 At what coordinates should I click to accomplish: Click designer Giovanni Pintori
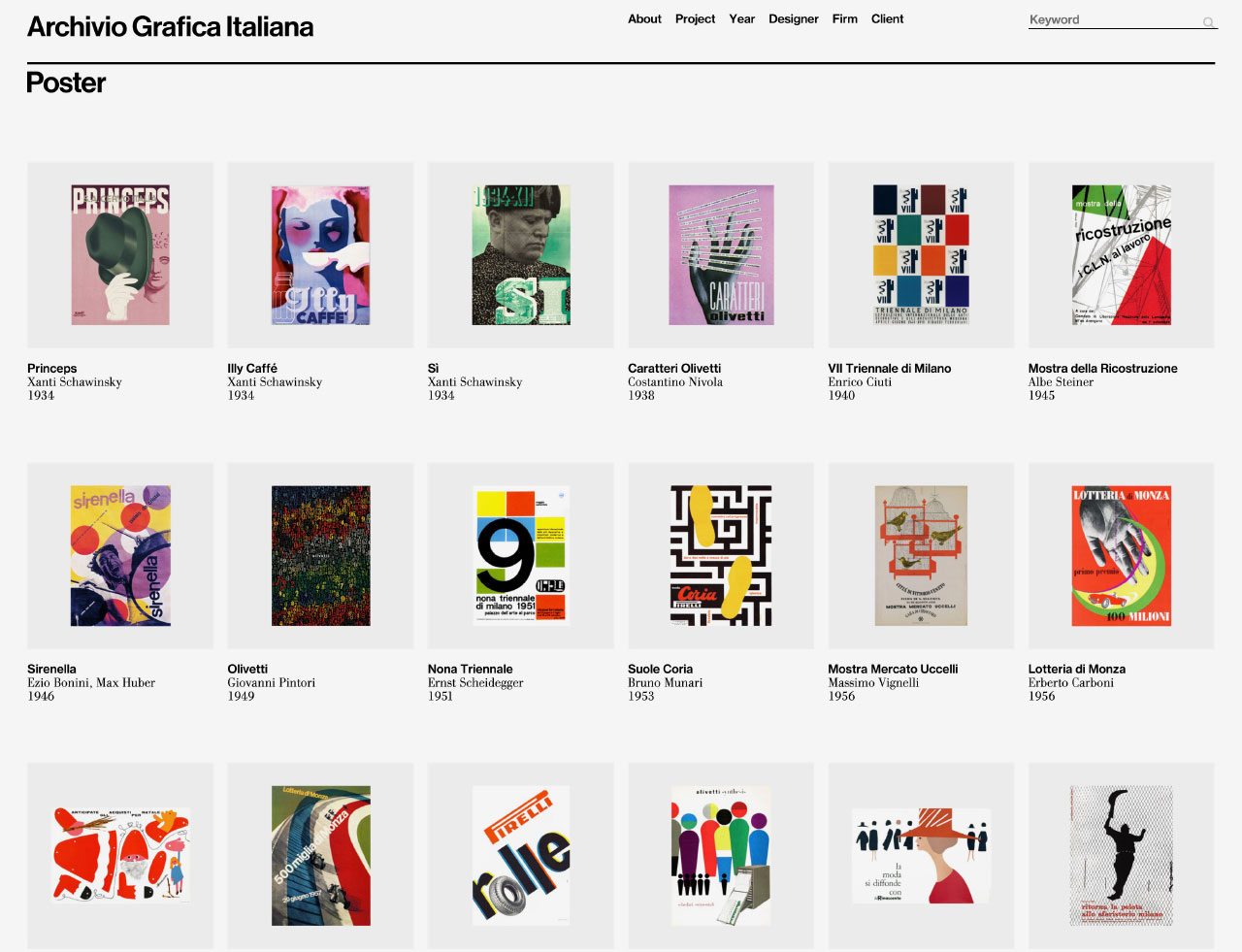(x=271, y=683)
